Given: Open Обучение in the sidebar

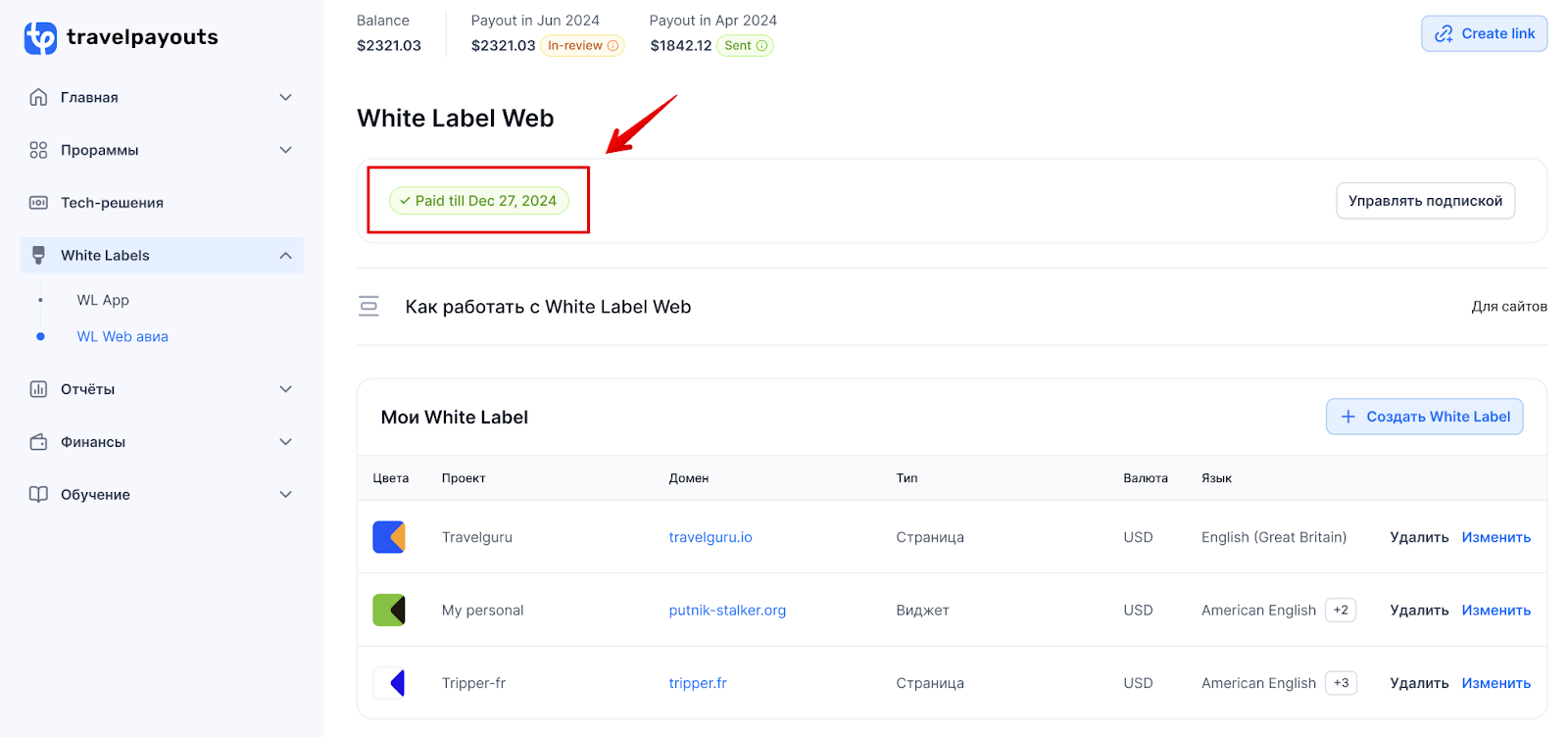Looking at the screenshot, I should (x=162, y=494).
